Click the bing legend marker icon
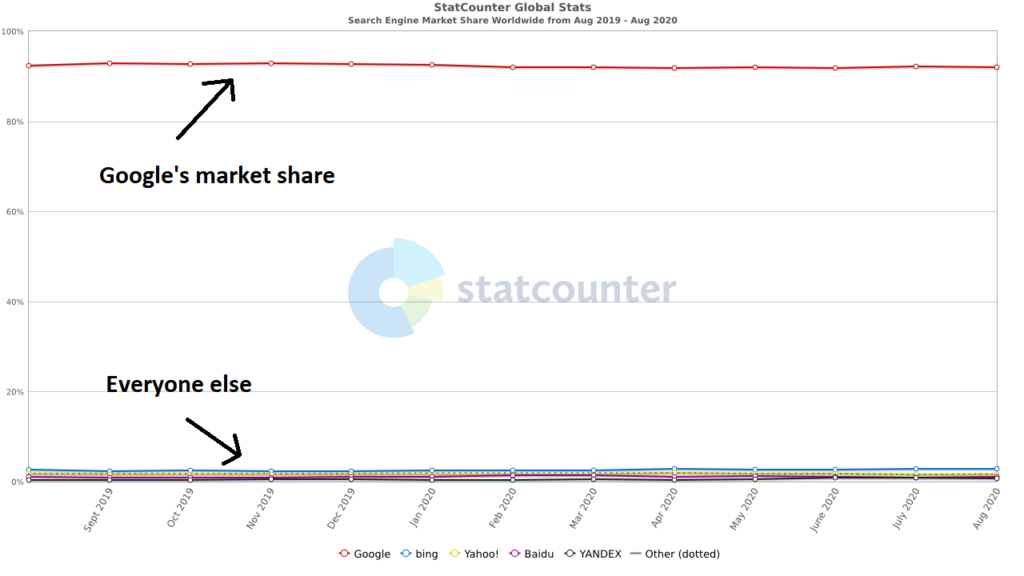The width and height of the screenshot is (1024, 576). (x=406, y=554)
